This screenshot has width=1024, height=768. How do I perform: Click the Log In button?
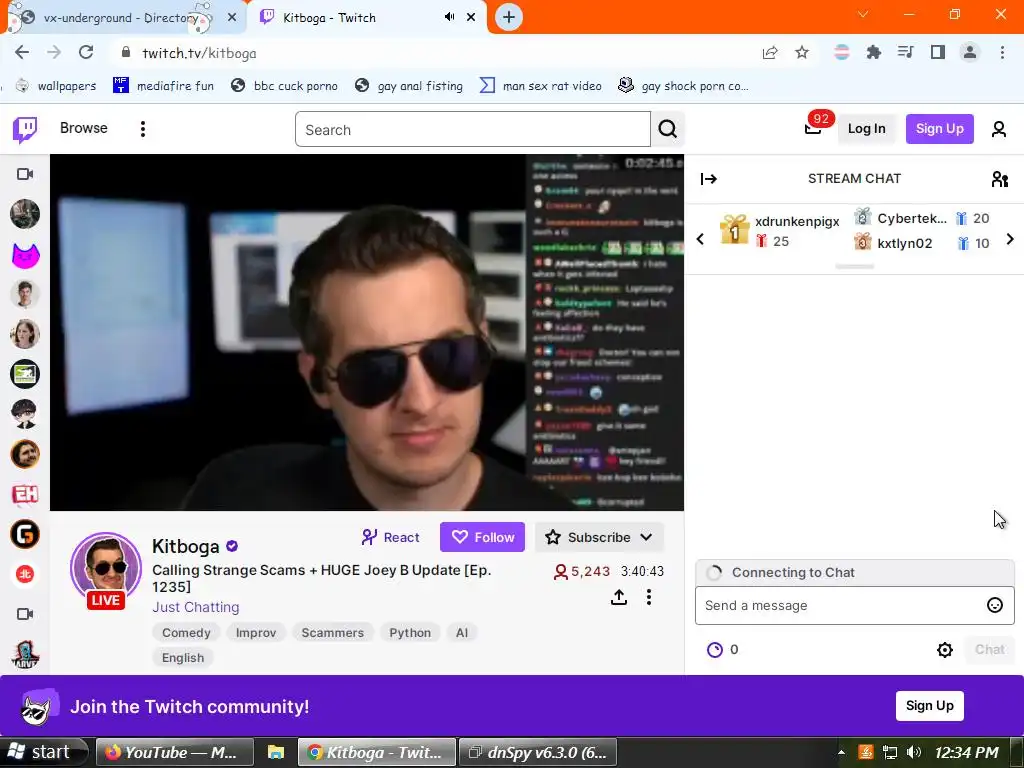[x=867, y=129]
